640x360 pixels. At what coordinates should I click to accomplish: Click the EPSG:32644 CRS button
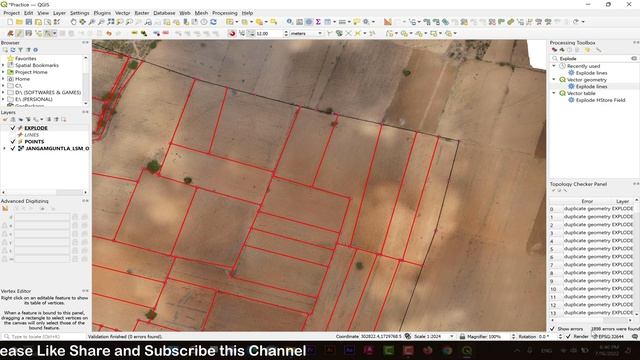pos(608,337)
